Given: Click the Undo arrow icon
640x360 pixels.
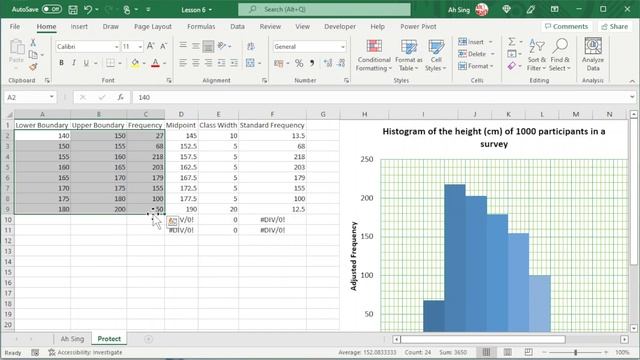Looking at the screenshot, I should click(88, 9).
